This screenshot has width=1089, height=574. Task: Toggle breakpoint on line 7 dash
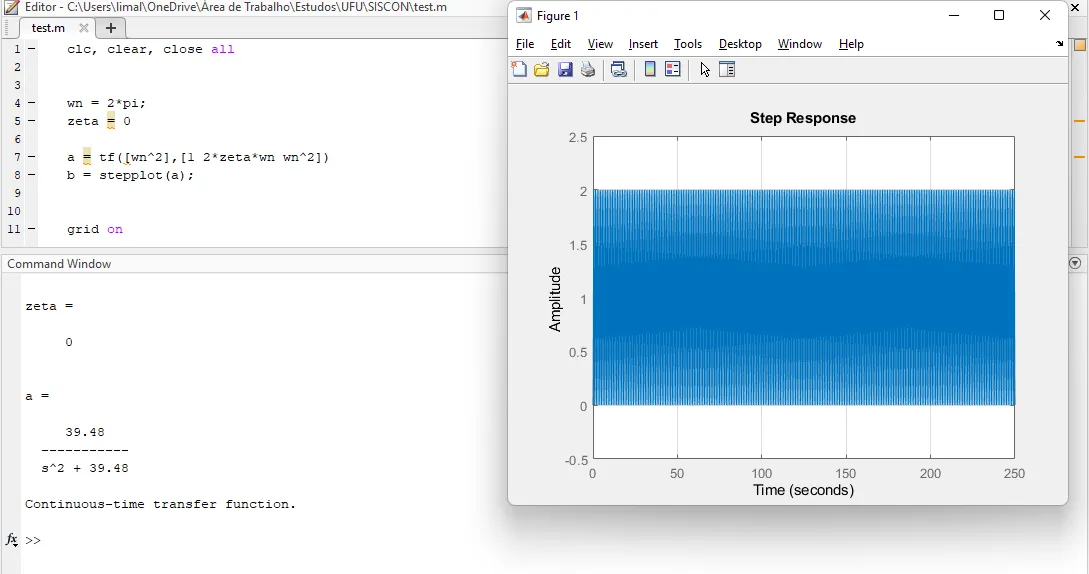tap(31, 157)
